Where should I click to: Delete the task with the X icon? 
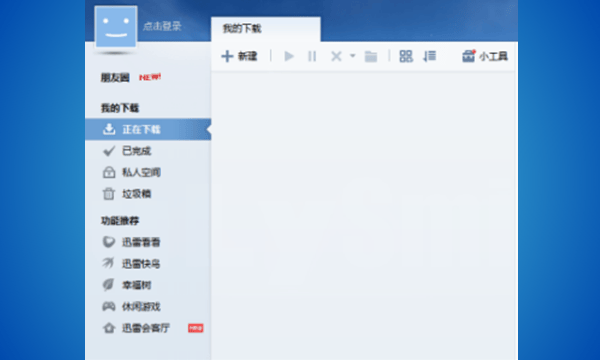coord(336,57)
